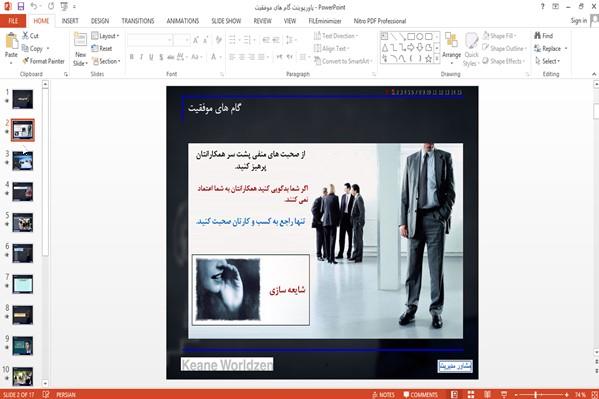Adjust the zoom slider
Image resolution: width=599 pixels, height=399 pixels.
(x=536, y=394)
